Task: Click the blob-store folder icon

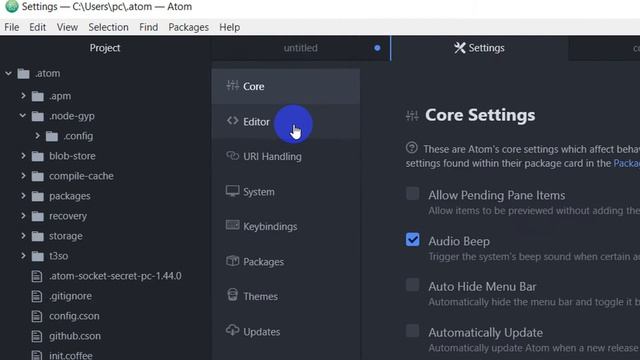Action: (38, 156)
